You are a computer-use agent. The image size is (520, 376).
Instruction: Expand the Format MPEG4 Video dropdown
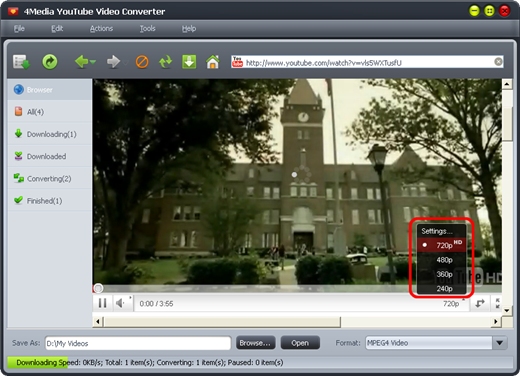coord(436,343)
